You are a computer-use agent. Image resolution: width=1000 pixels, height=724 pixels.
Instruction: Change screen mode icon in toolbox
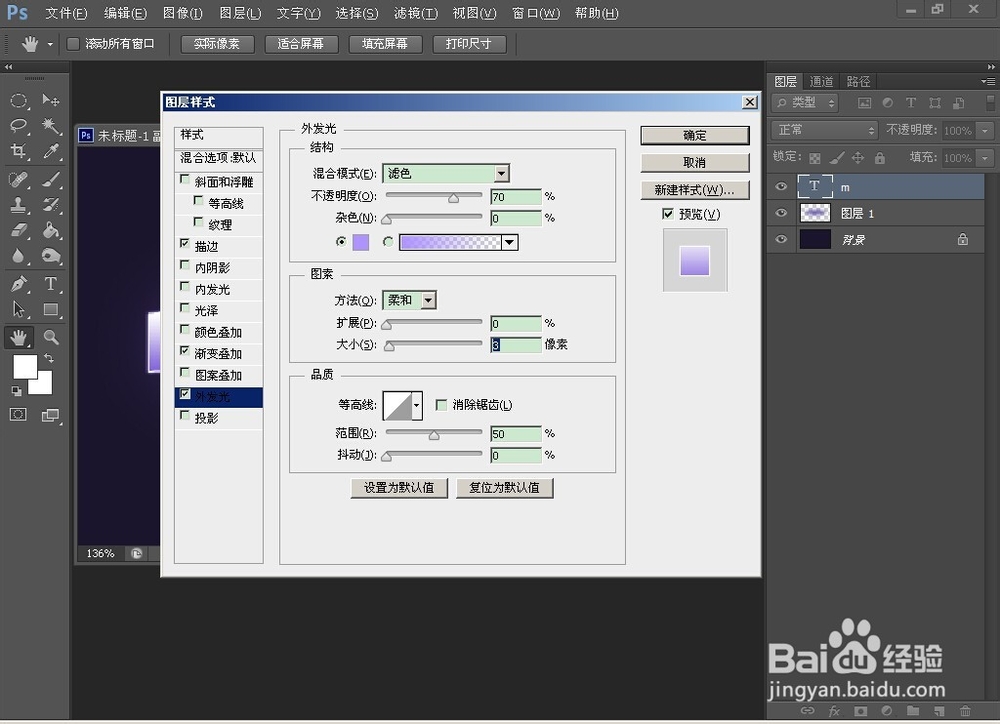pyautogui.click(x=50, y=415)
